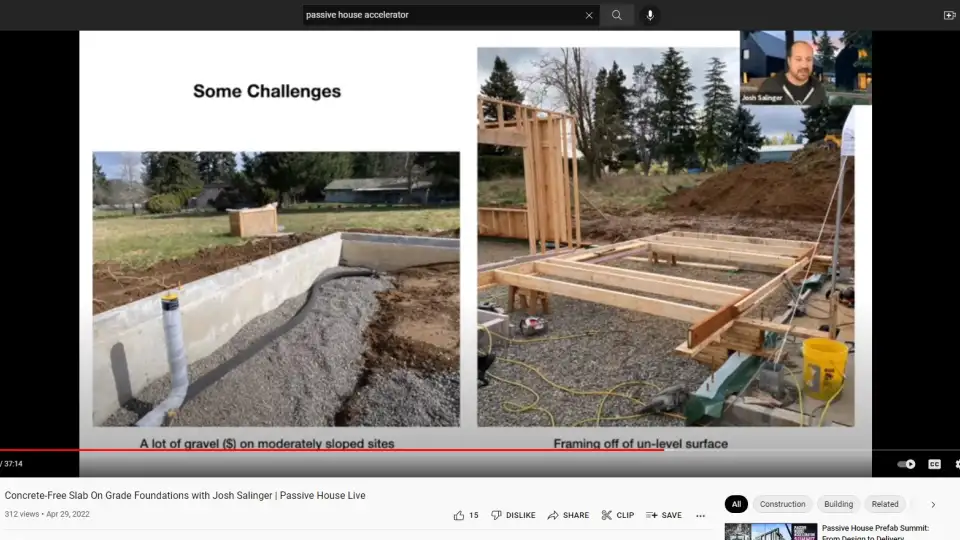
Task: Select the Building filter chip
Action: tap(838, 505)
